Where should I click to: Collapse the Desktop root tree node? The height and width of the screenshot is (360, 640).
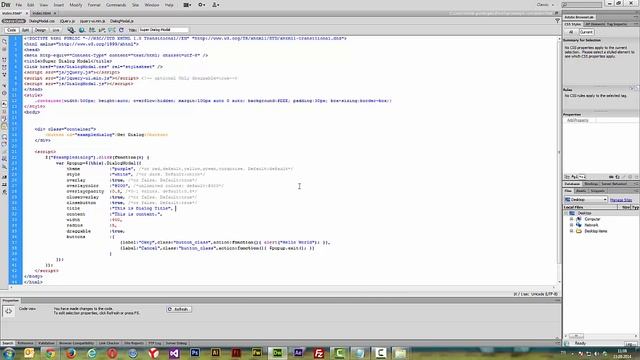(x=566, y=213)
